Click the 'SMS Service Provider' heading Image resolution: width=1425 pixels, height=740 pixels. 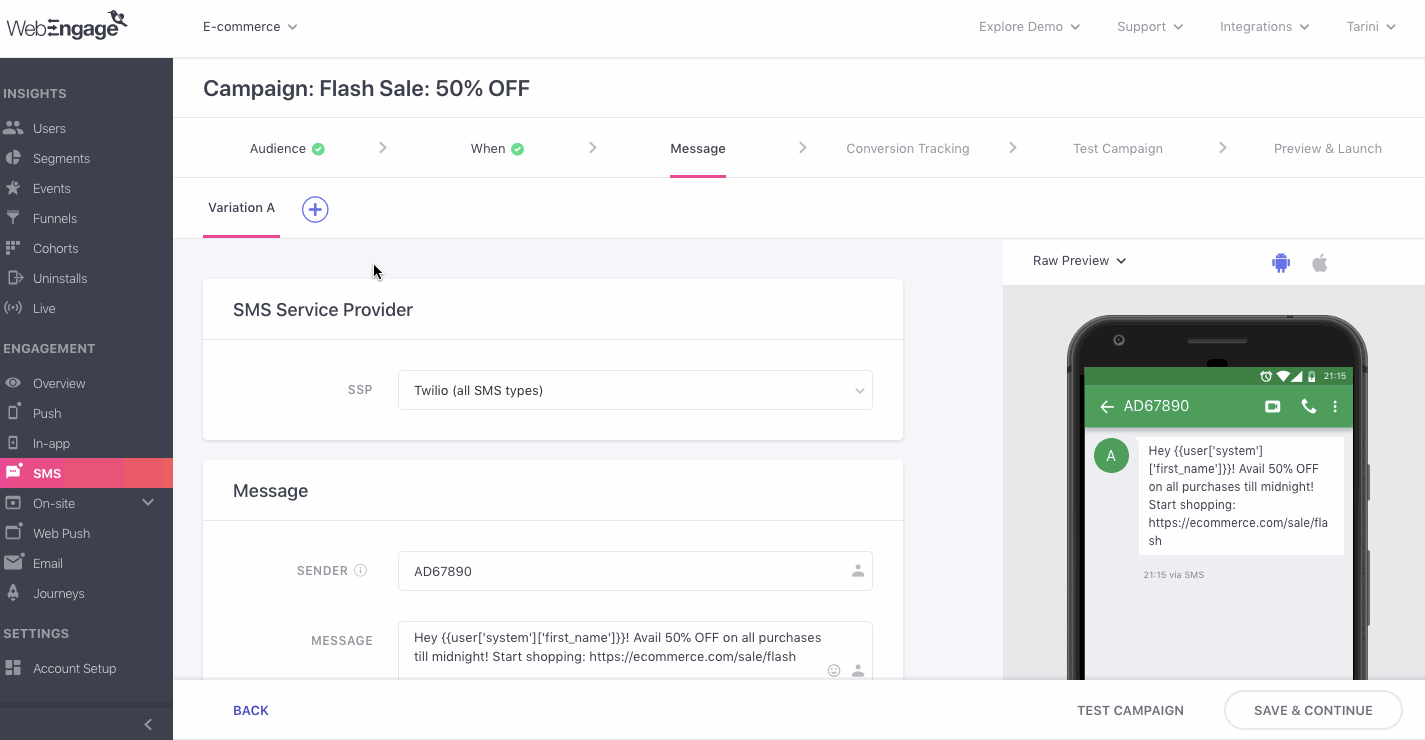tap(323, 310)
